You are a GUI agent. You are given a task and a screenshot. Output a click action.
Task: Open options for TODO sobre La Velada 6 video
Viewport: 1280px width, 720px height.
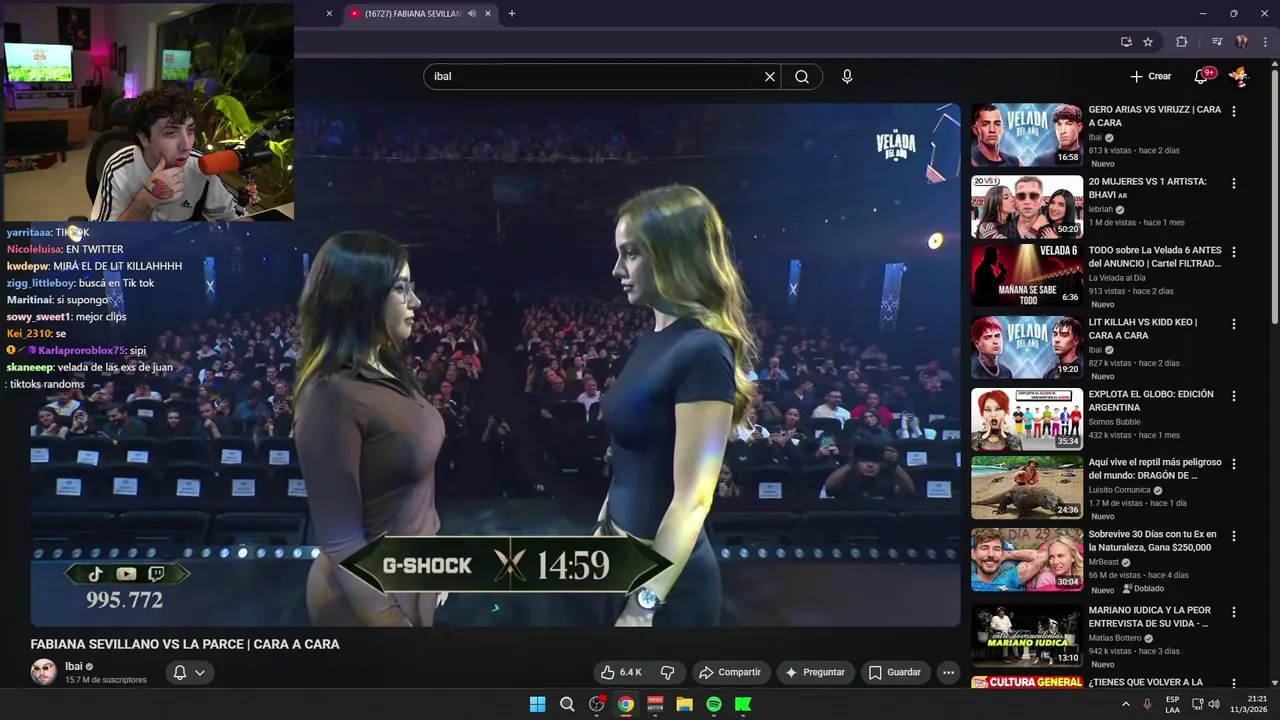[1234, 252]
